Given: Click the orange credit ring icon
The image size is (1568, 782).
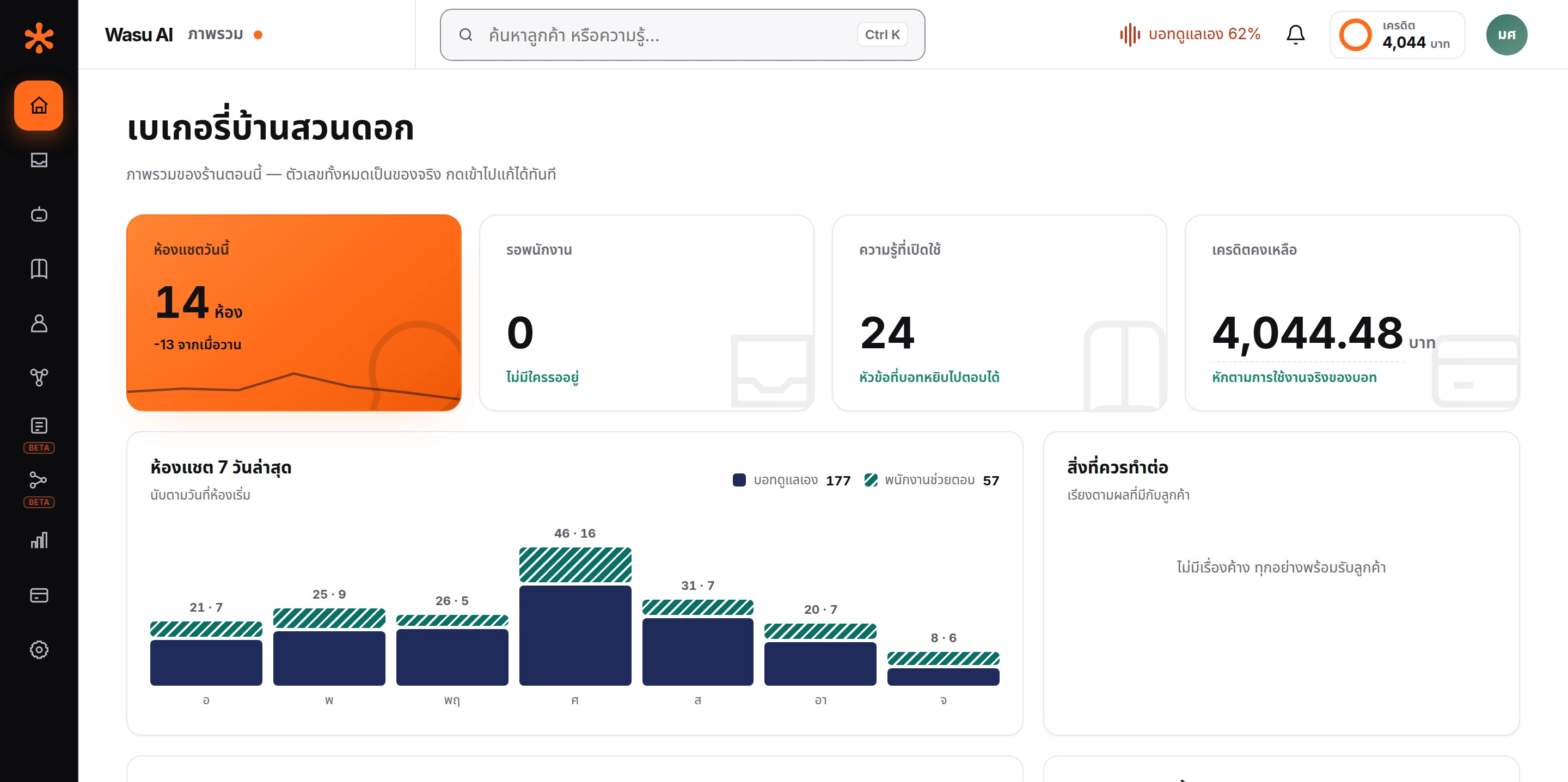Looking at the screenshot, I should tap(1355, 35).
